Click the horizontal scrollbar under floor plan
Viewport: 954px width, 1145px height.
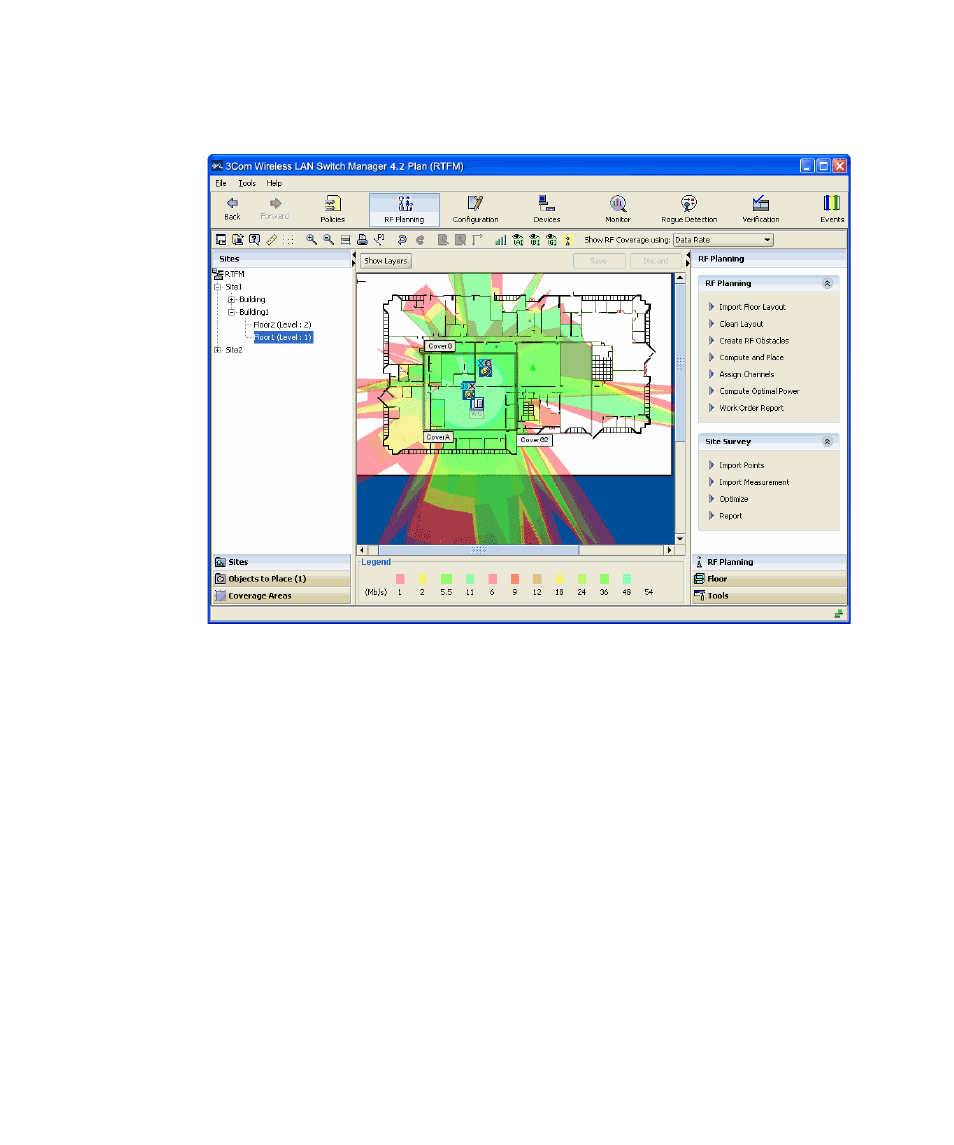click(x=514, y=550)
